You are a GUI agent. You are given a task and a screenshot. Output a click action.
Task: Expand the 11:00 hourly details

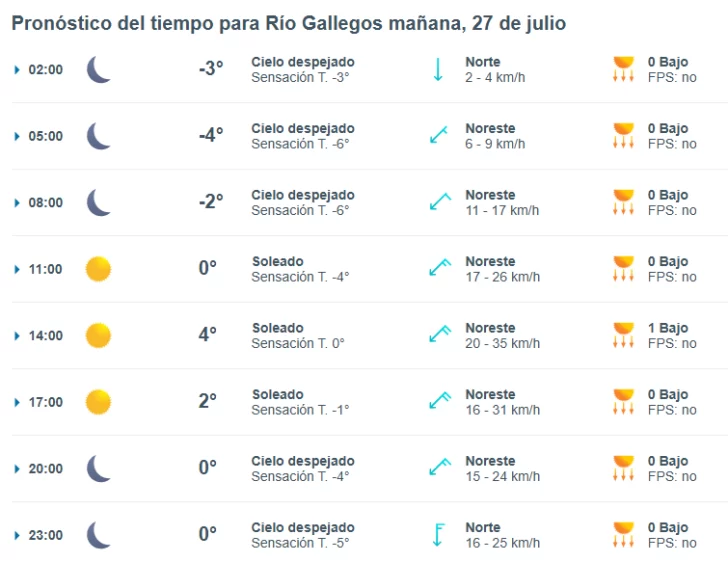pyautogui.click(x=18, y=269)
